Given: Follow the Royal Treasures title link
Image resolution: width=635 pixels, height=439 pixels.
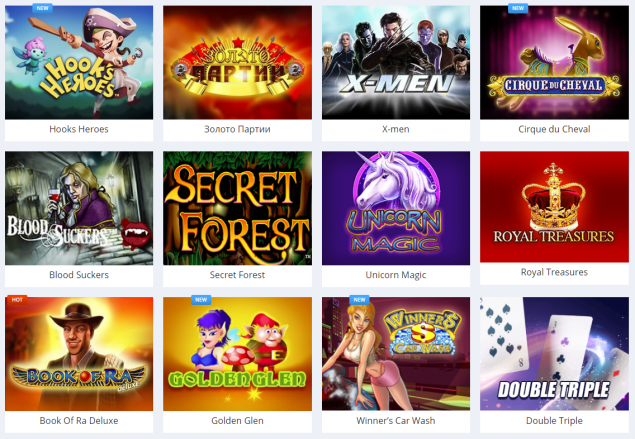Looking at the screenshot, I should [554, 272].
